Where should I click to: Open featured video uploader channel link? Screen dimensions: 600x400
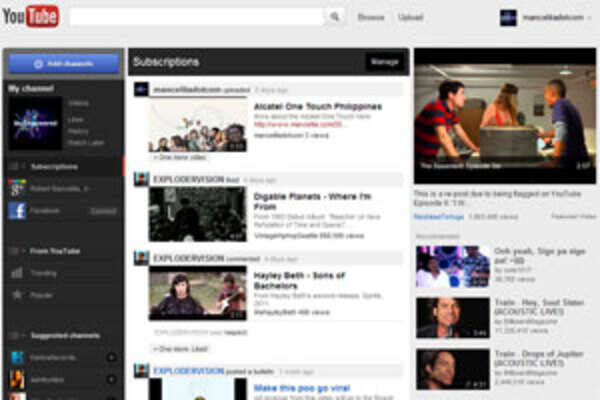point(439,217)
